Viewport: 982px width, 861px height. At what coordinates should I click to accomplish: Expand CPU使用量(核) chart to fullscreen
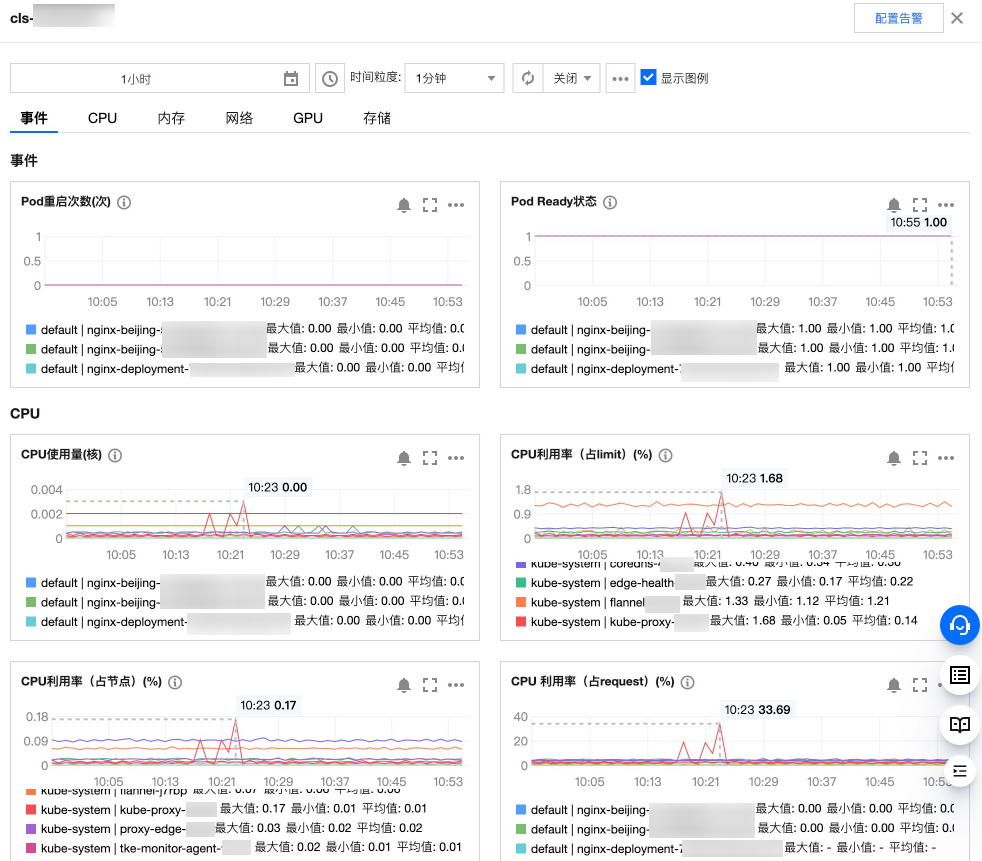pyautogui.click(x=430, y=458)
